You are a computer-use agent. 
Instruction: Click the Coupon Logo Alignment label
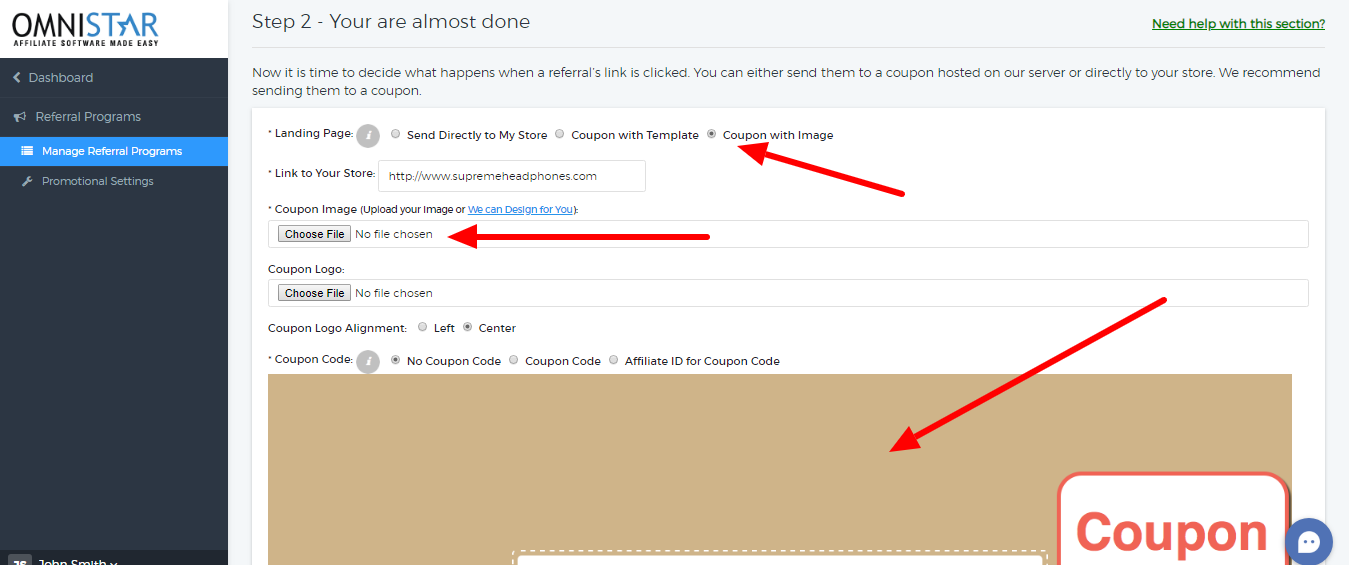pos(337,328)
